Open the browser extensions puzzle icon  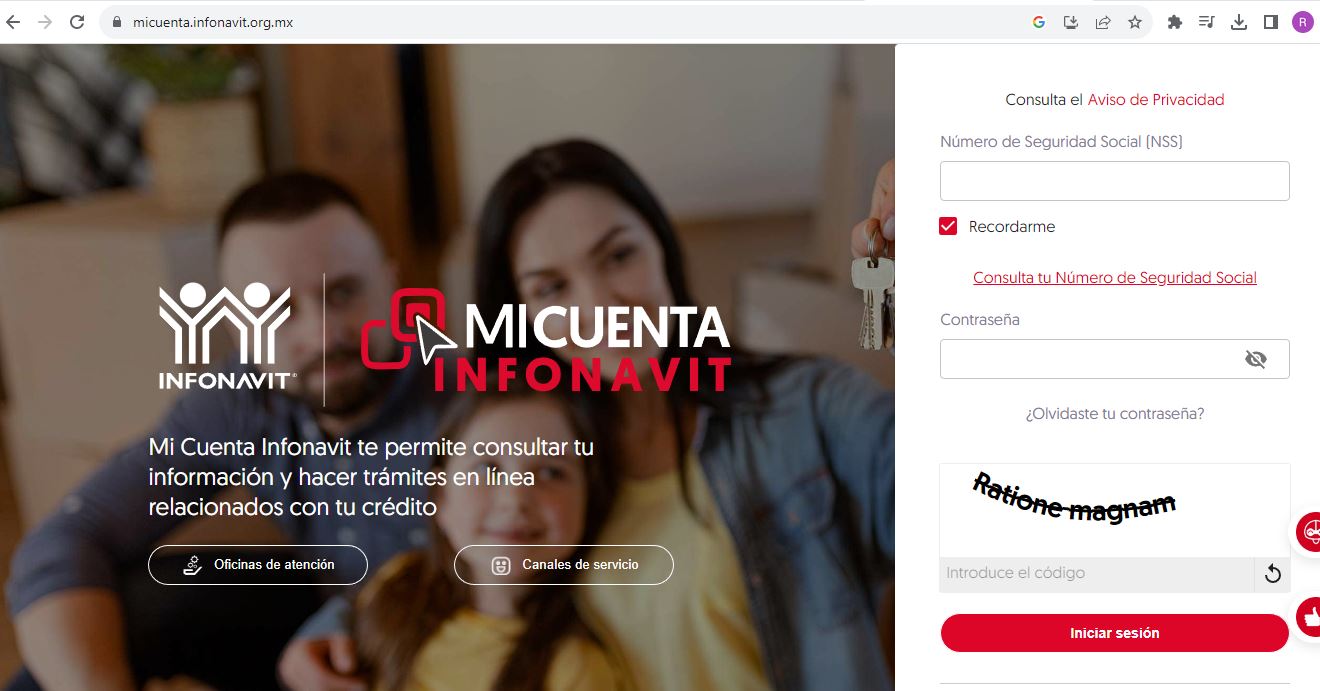pos(1175,22)
